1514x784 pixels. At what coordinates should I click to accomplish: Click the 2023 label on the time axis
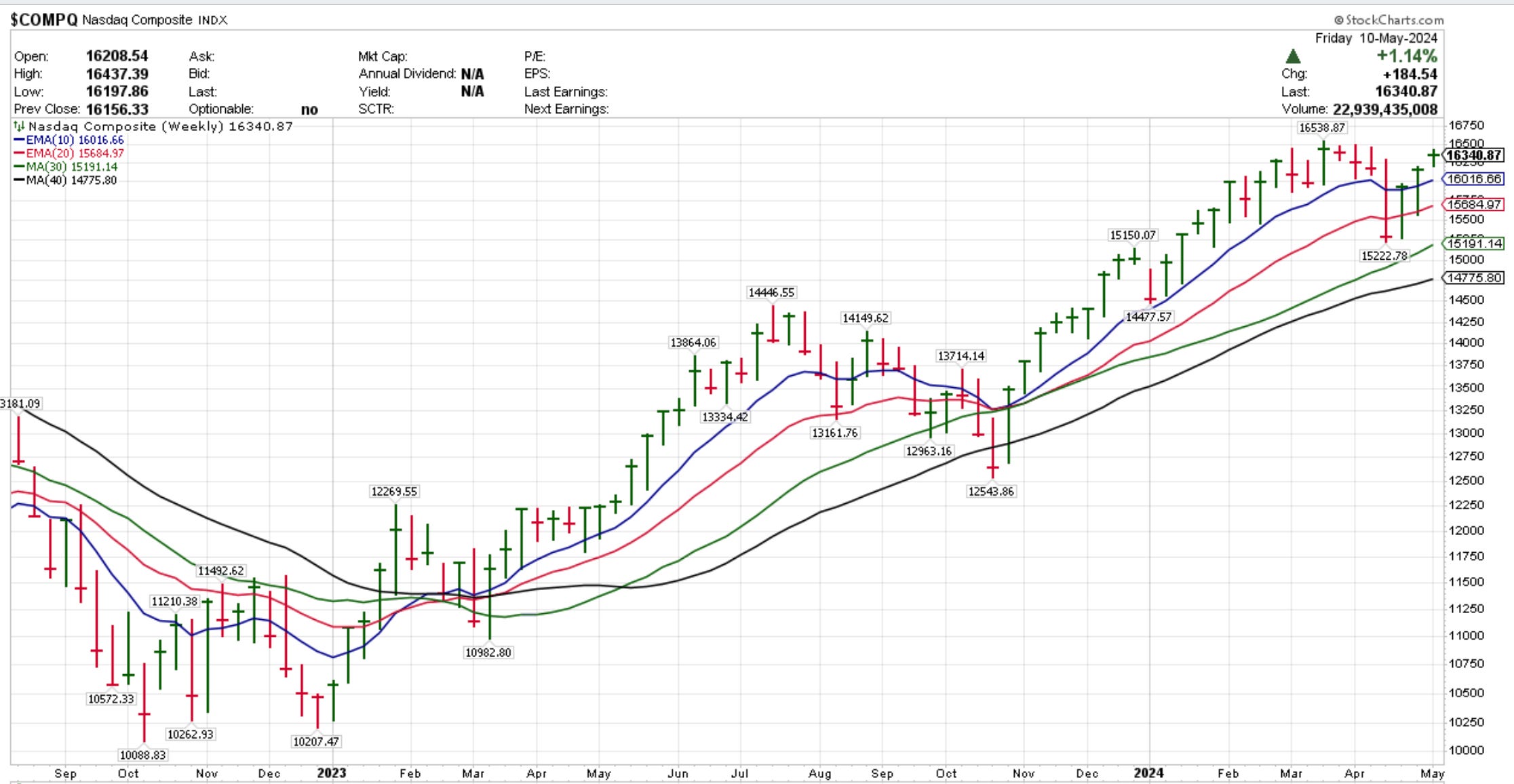tap(332, 773)
